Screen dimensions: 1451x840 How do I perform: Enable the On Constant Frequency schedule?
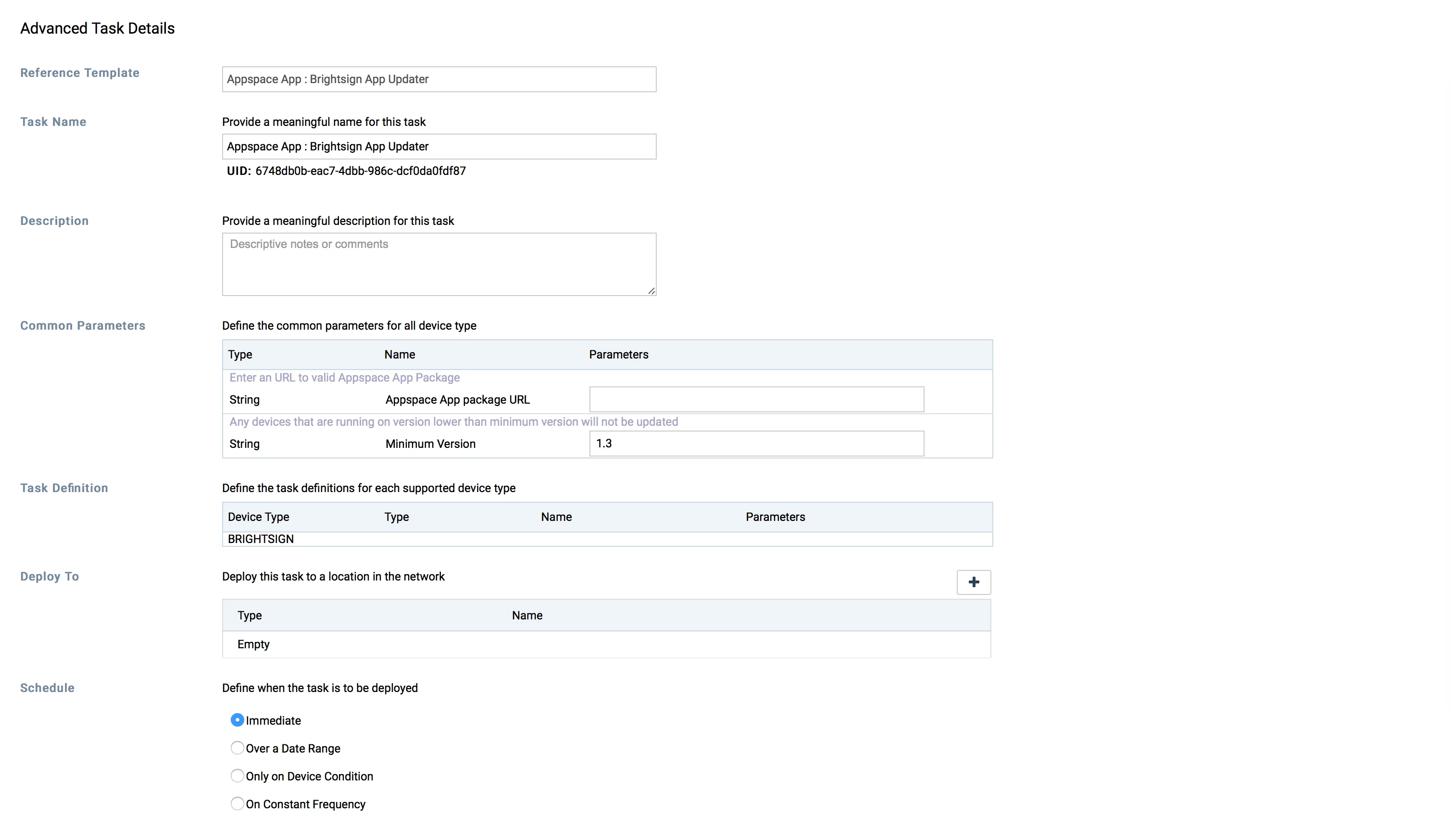[237, 803]
